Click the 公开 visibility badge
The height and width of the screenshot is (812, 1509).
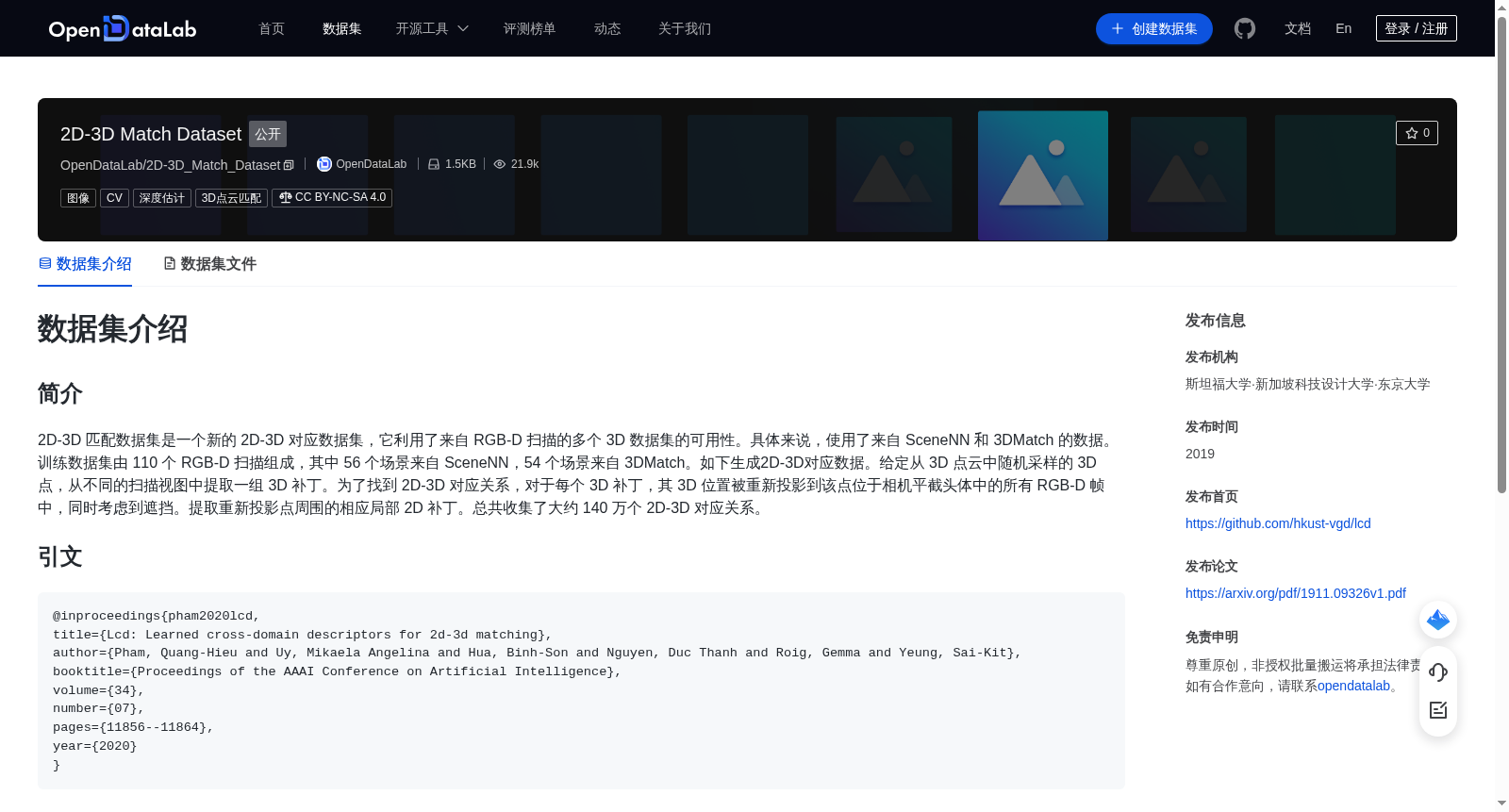[268, 134]
